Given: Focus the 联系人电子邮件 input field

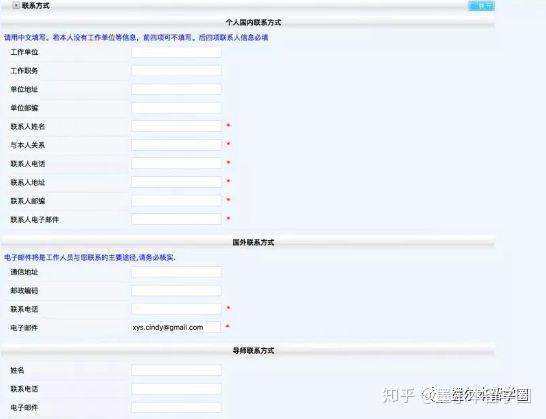Looking at the screenshot, I should click(176, 219).
